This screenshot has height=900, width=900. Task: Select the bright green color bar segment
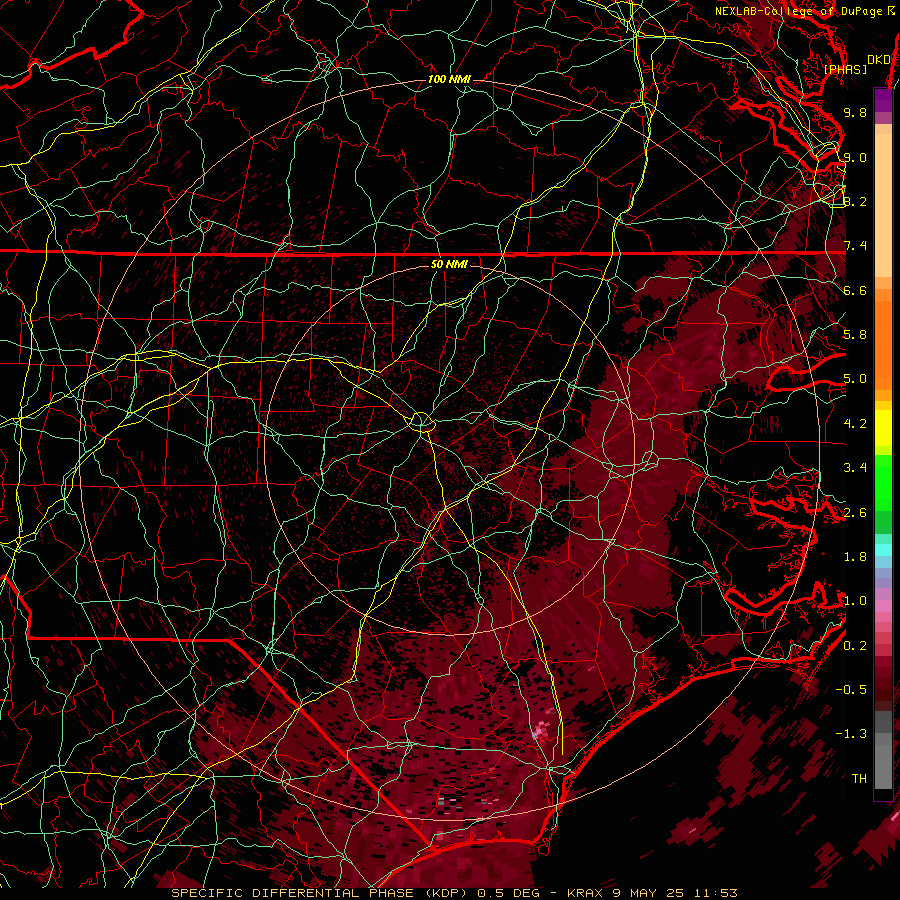coord(883,482)
